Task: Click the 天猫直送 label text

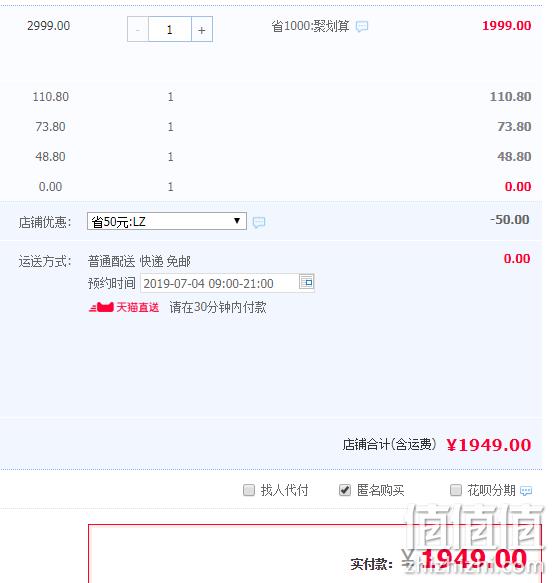Action: (138, 307)
